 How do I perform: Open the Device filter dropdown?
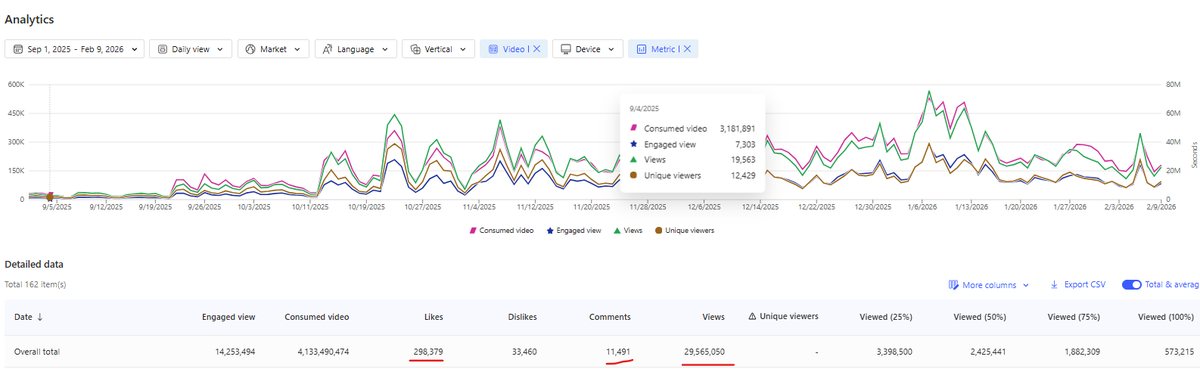588,48
